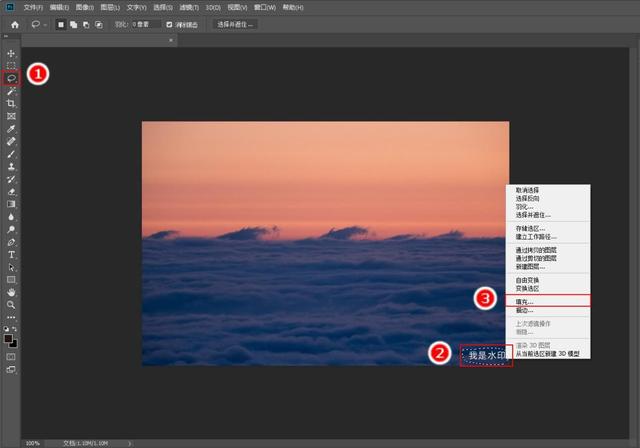Click the Photoshop logo icon

(x=10, y=7)
